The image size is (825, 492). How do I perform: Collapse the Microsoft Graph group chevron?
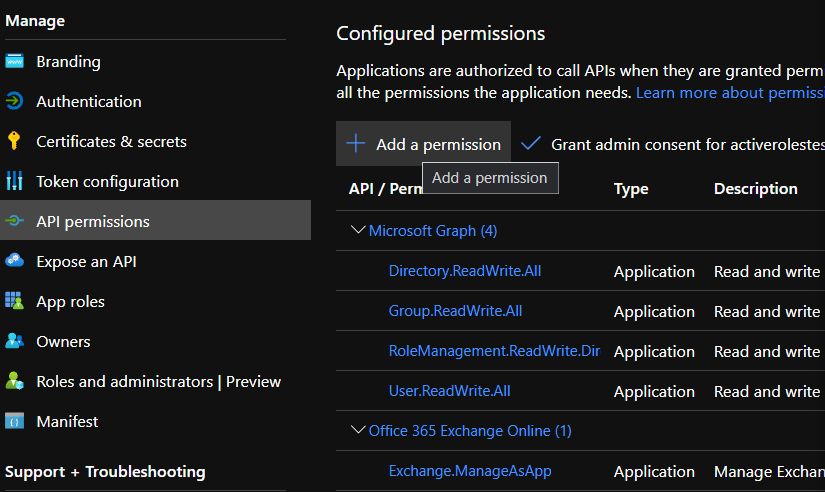coord(358,230)
